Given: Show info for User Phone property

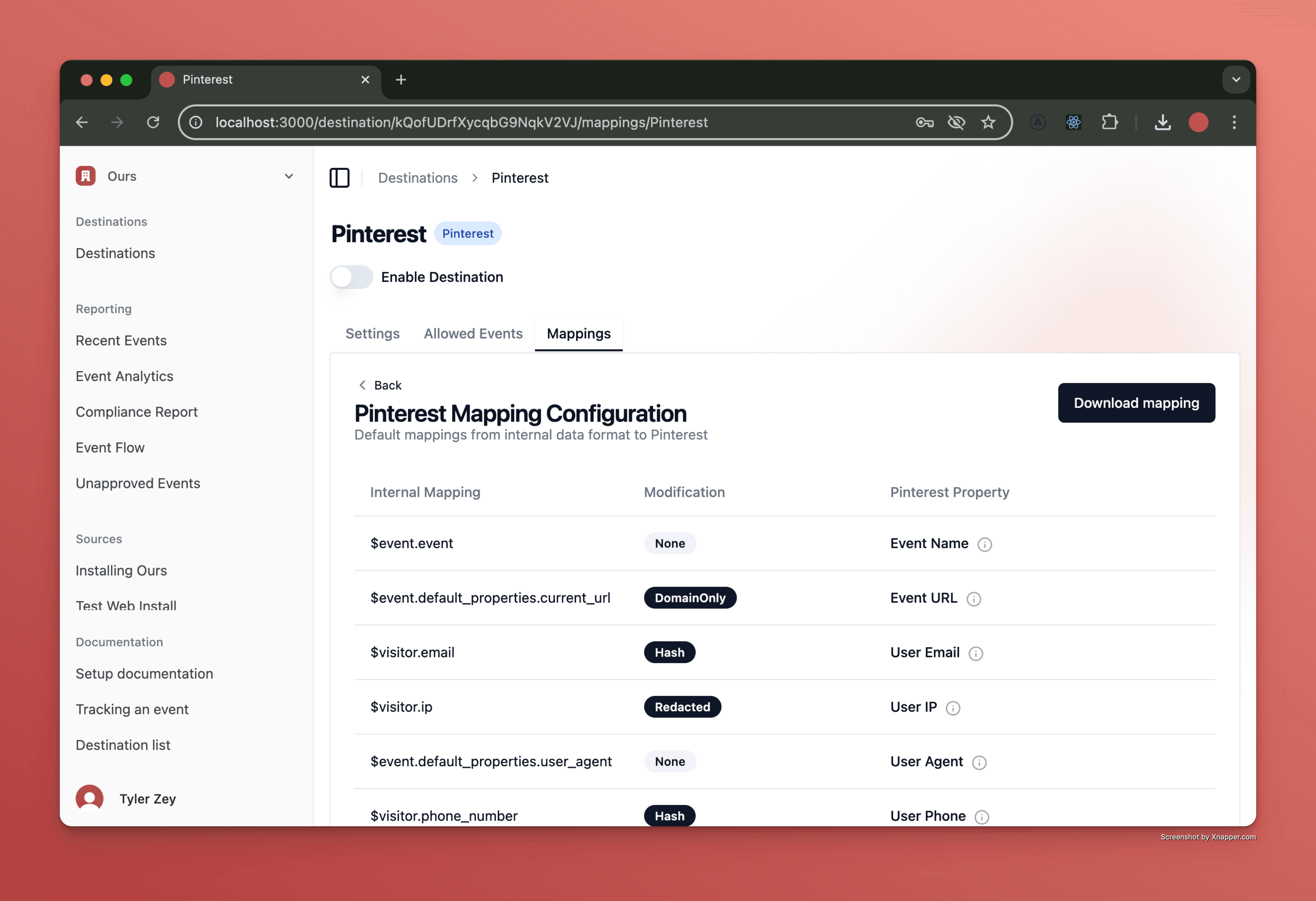Looking at the screenshot, I should (x=981, y=817).
